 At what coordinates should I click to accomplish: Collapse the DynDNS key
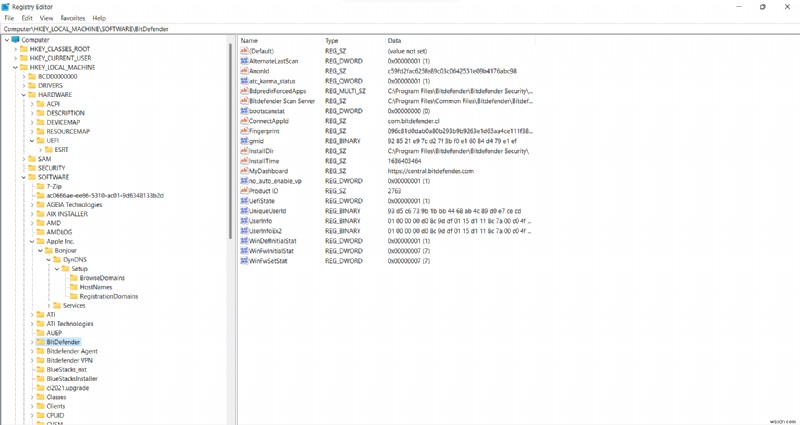tap(48, 260)
